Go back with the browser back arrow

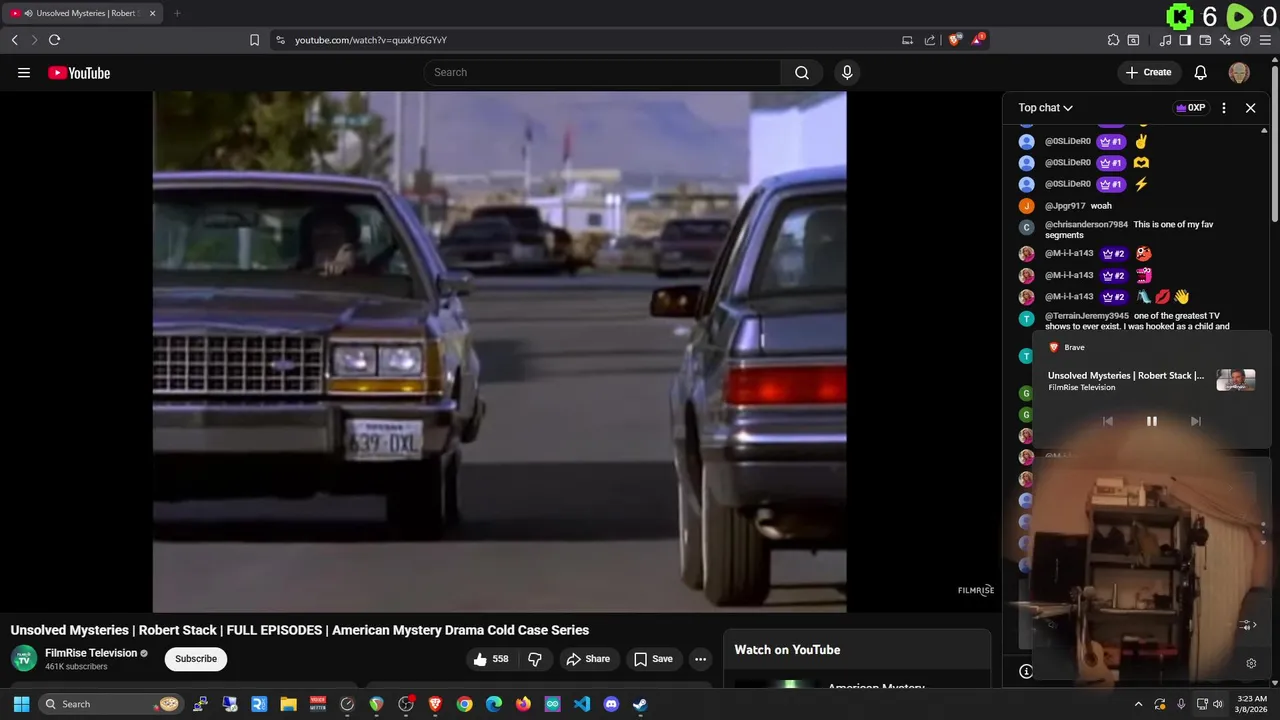tap(14, 40)
